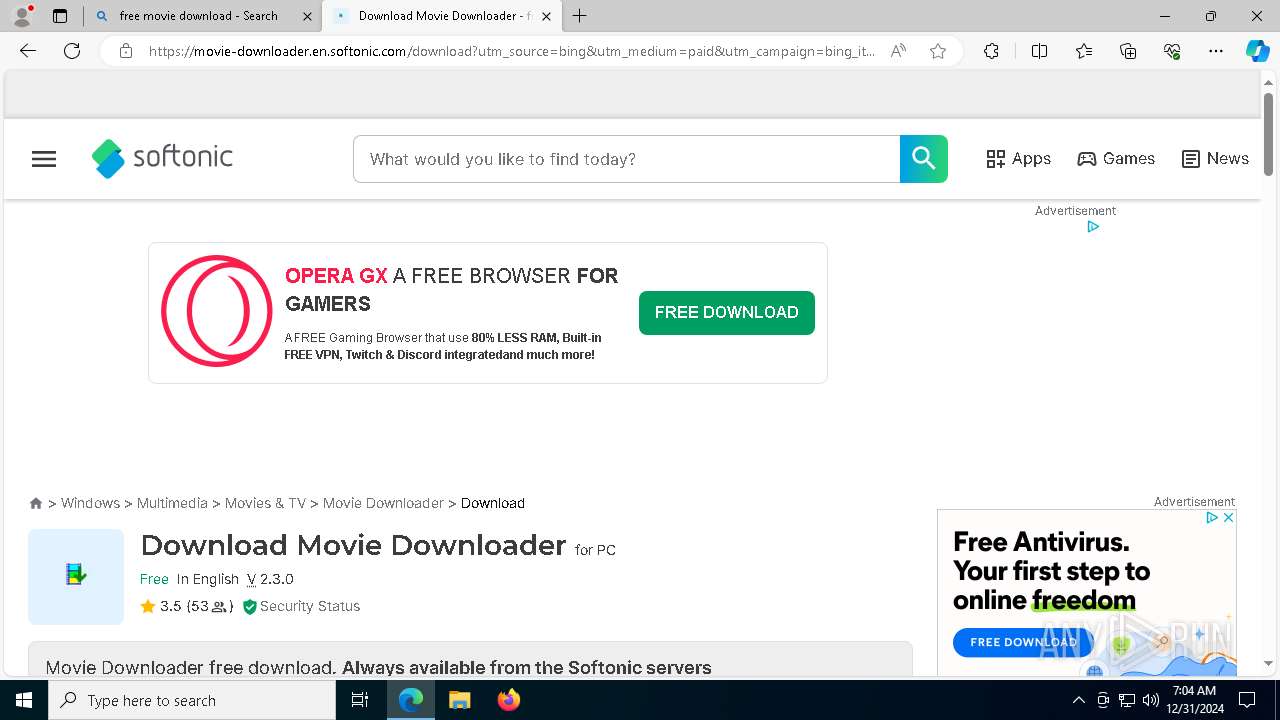The width and height of the screenshot is (1280, 720).
Task: Click the Softonic logo
Action: coord(162,158)
